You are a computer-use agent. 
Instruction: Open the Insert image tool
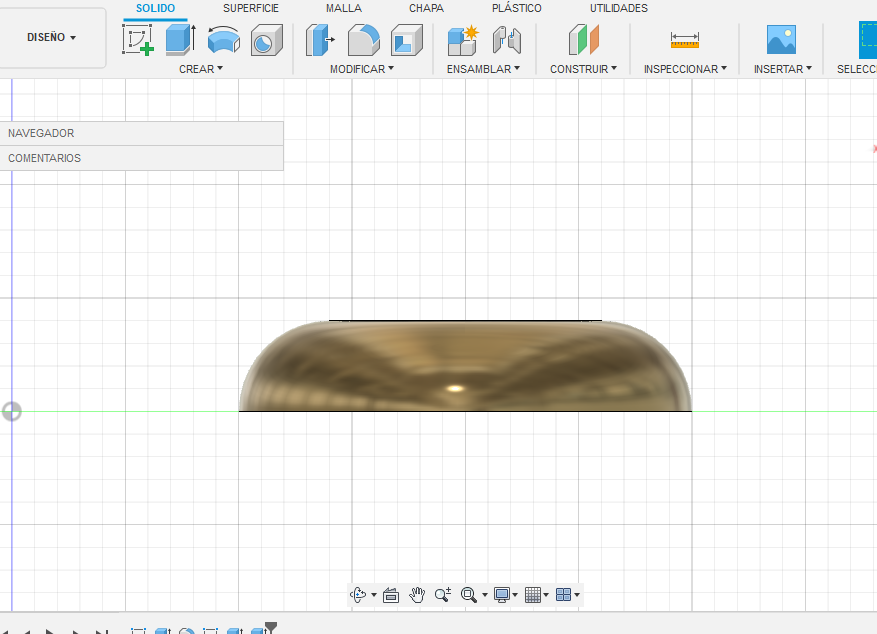pyautogui.click(x=781, y=40)
